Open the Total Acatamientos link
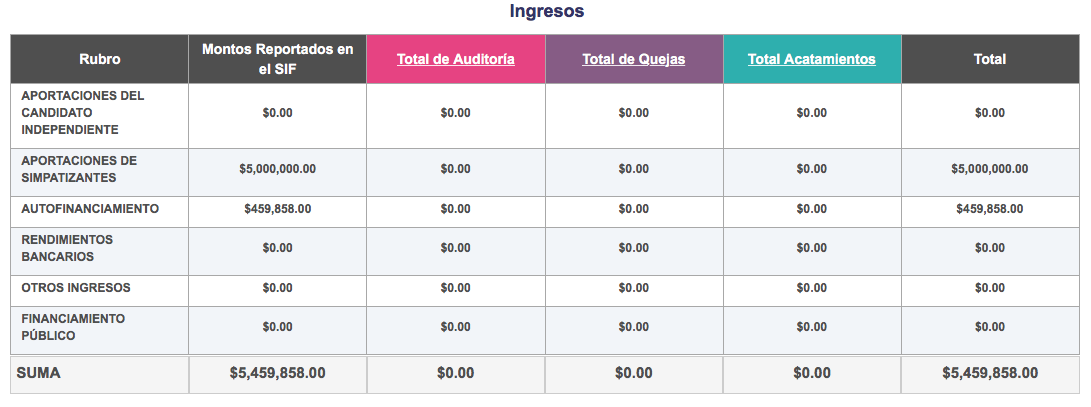The height and width of the screenshot is (407, 1091). pyautogui.click(x=812, y=59)
